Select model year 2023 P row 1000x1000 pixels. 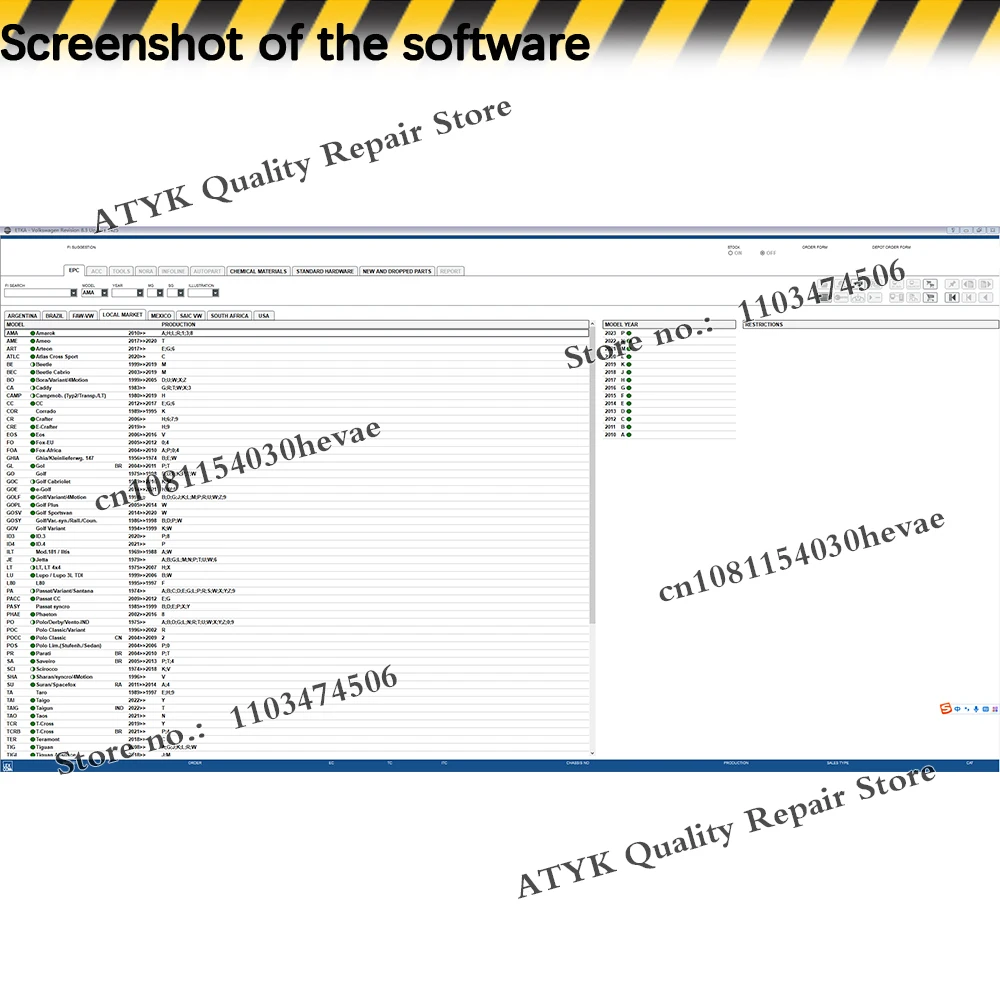669,333
